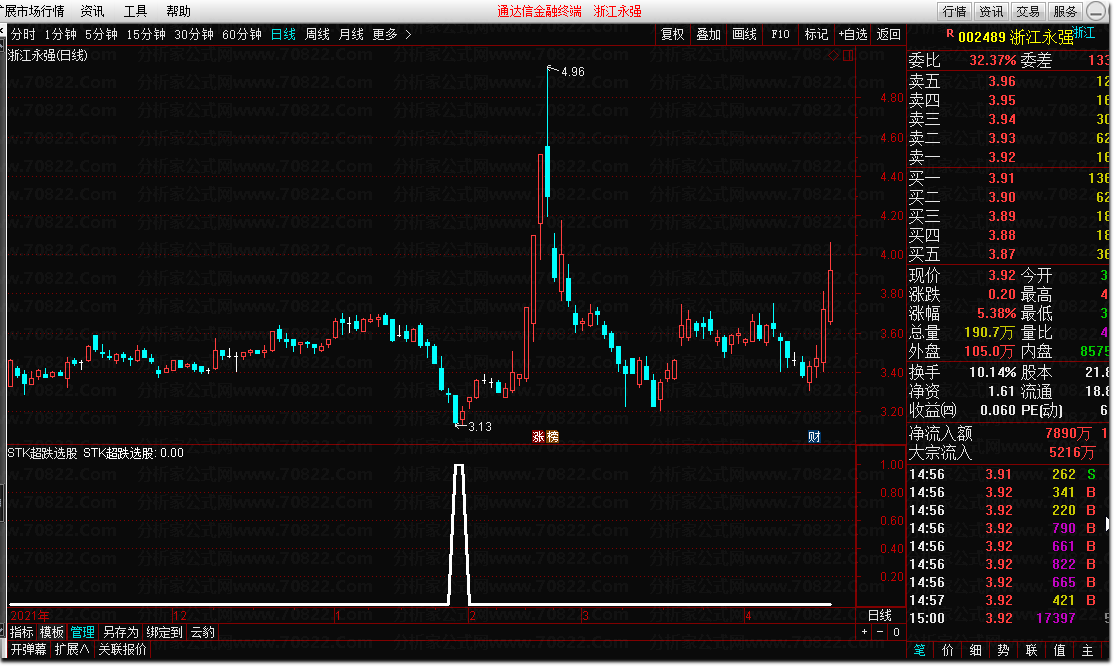Click the STK超跌选股 indicator label

pyautogui.click(x=43, y=453)
